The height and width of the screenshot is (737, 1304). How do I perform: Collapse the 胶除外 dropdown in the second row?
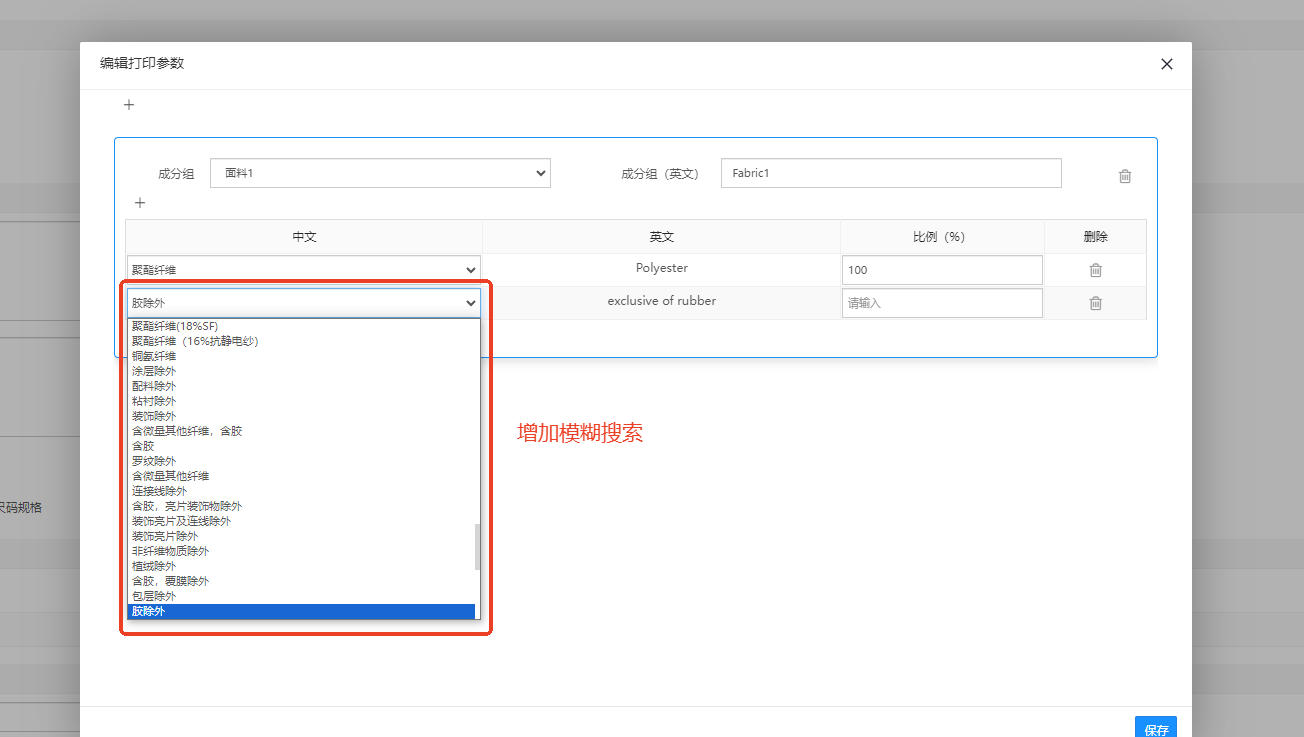click(x=303, y=303)
